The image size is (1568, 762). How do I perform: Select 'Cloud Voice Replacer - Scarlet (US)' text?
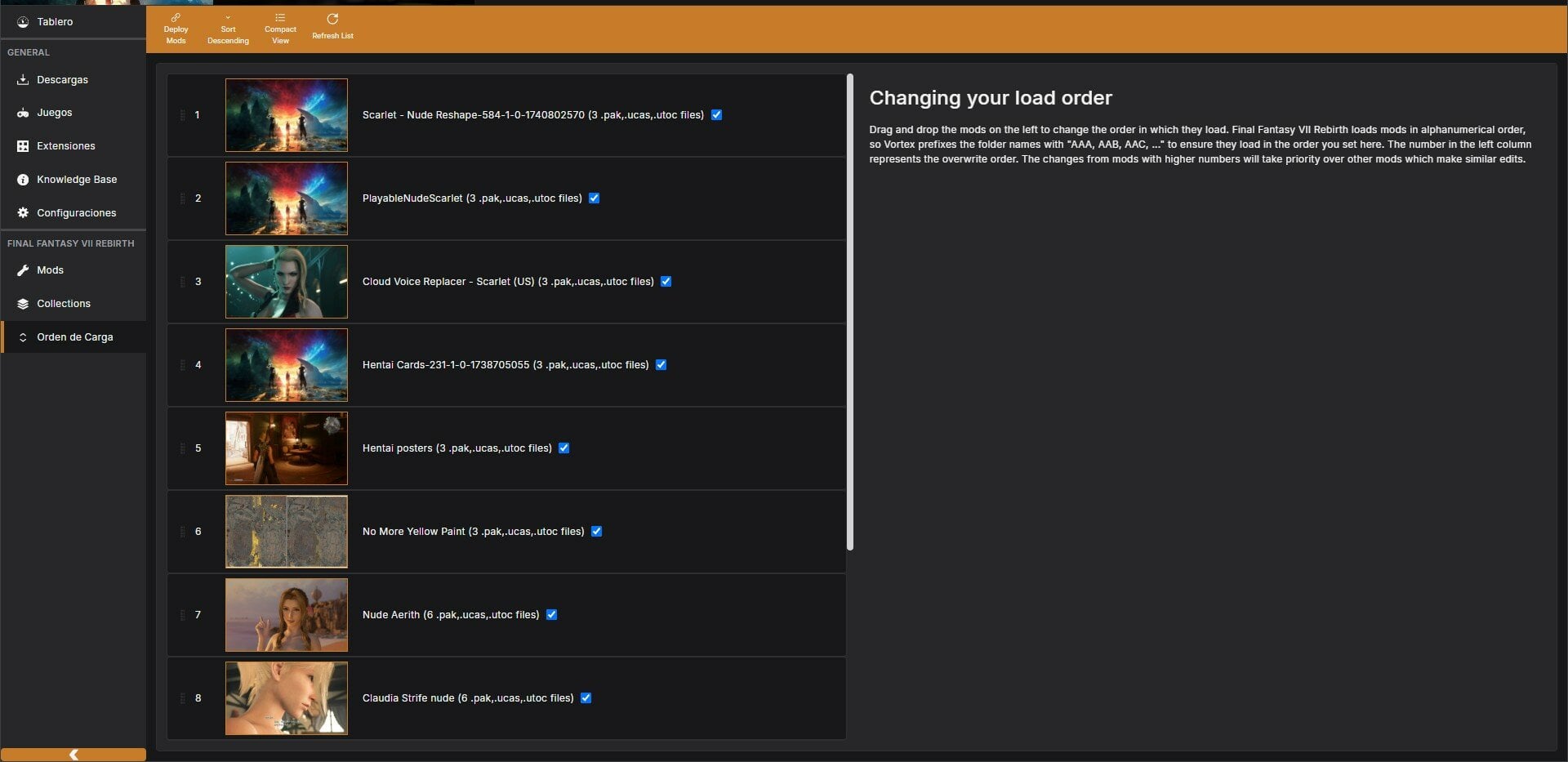[x=448, y=282]
